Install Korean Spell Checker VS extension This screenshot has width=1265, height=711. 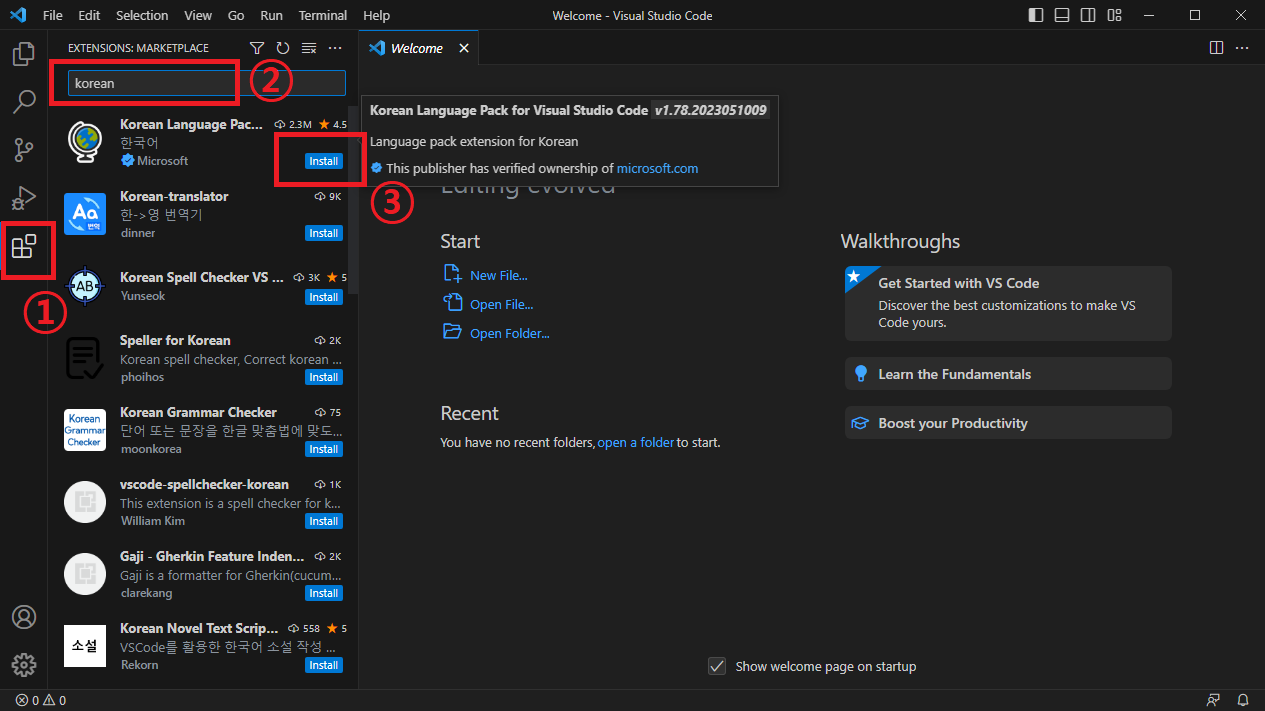click(x=324, y=297)
